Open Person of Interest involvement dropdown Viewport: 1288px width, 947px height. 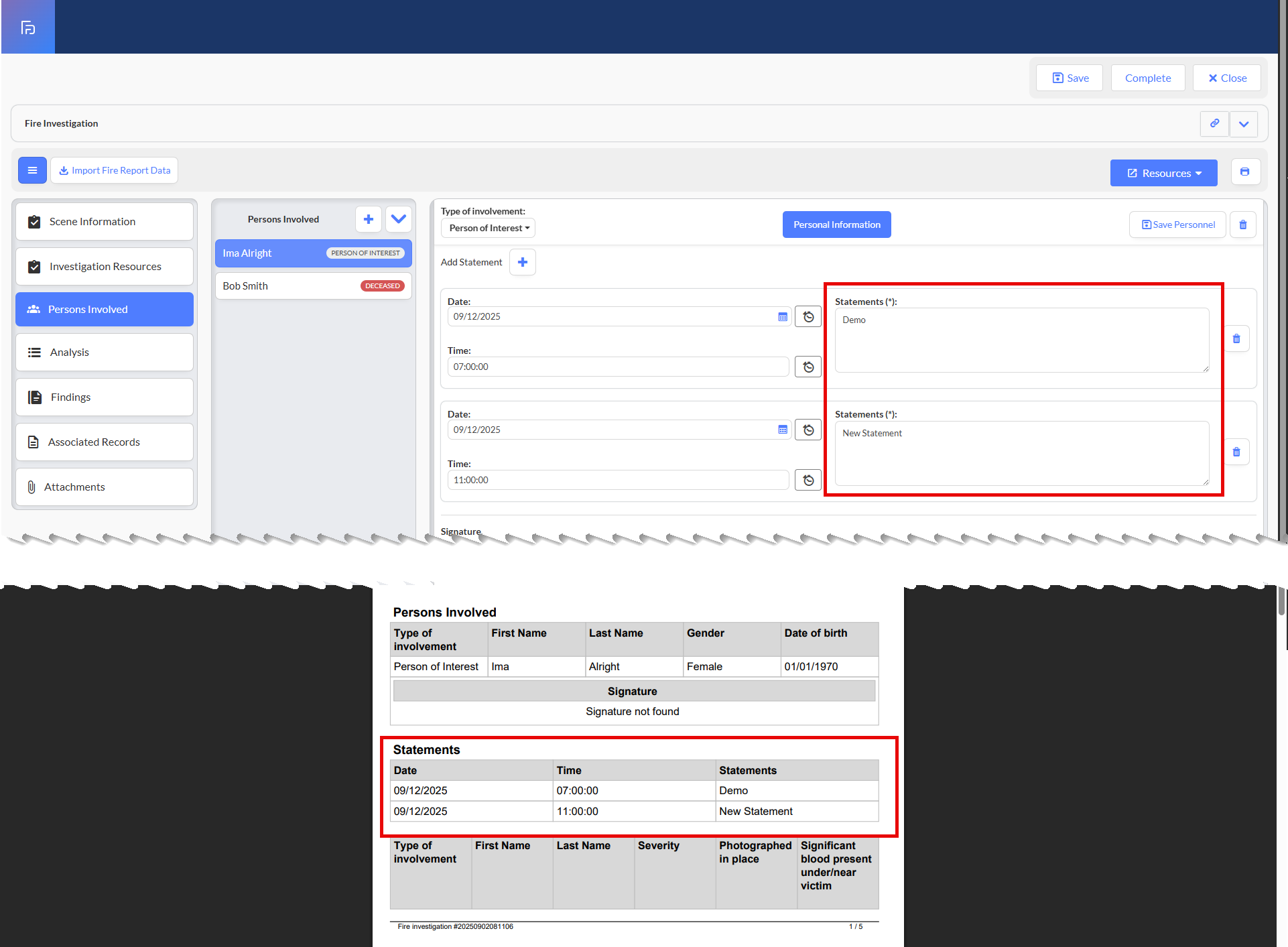coord(489,228)
